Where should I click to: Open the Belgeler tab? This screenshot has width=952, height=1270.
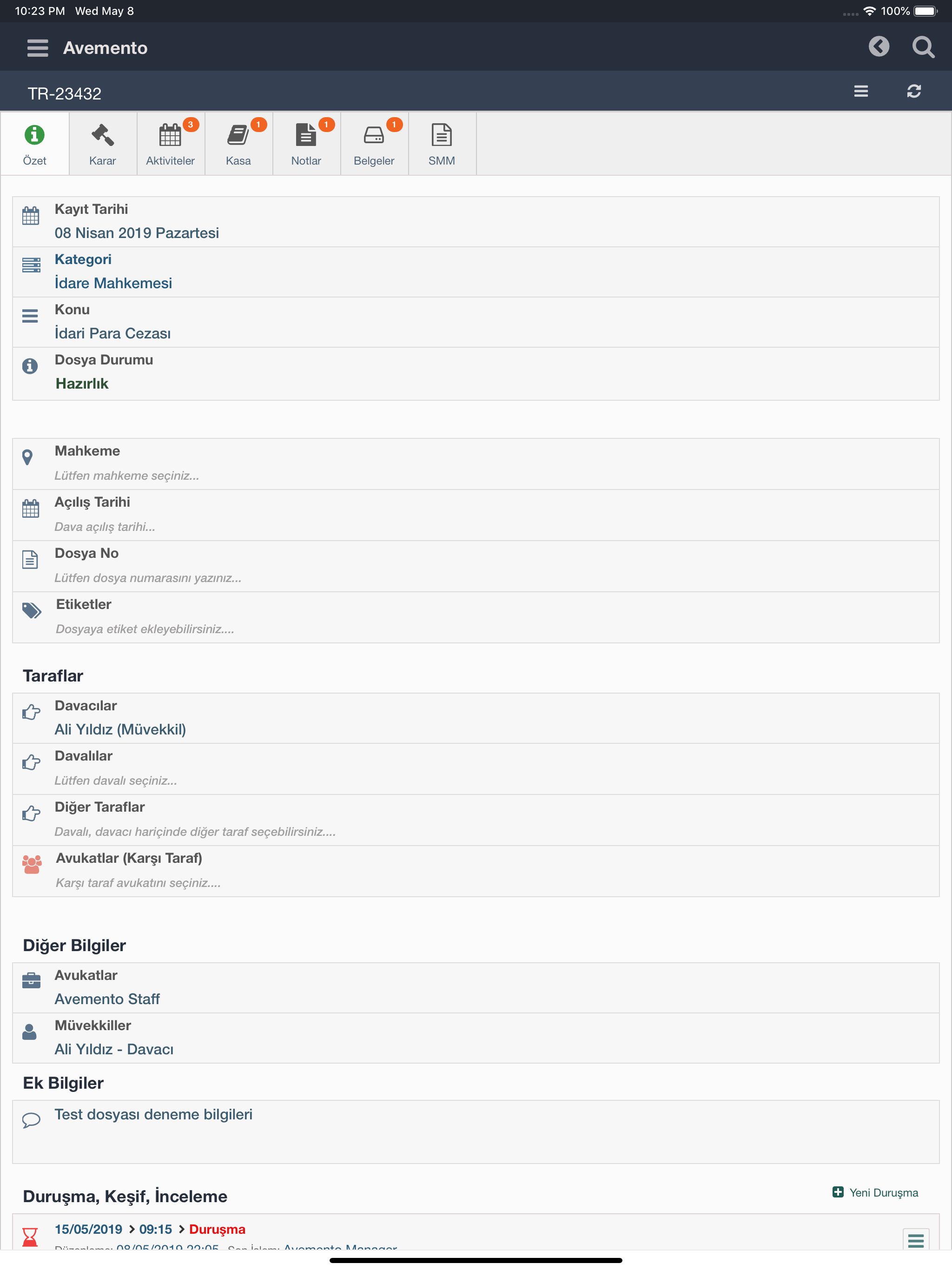[374, 144]
